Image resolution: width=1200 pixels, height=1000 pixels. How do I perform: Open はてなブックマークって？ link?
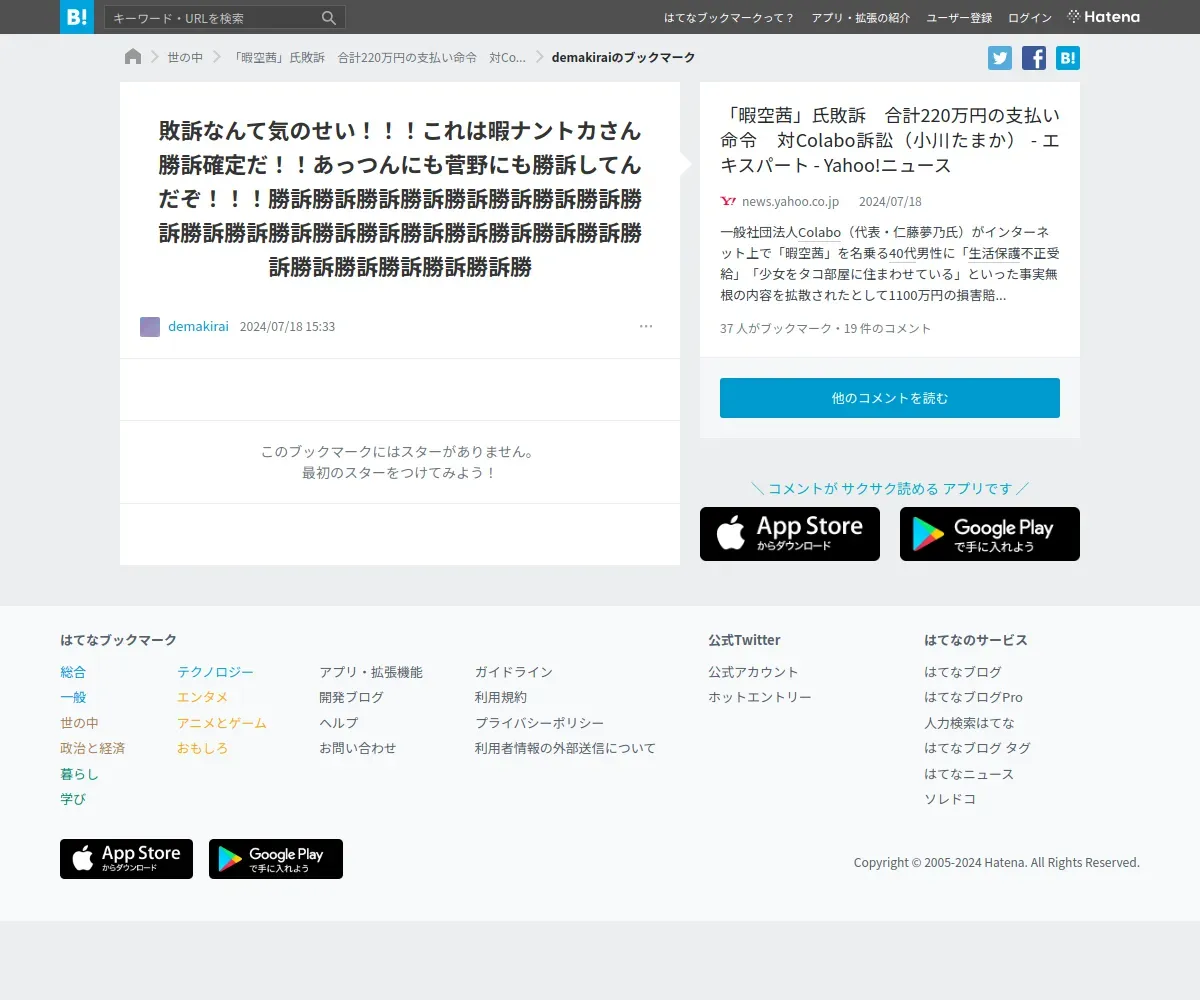[x=729, y=18]
